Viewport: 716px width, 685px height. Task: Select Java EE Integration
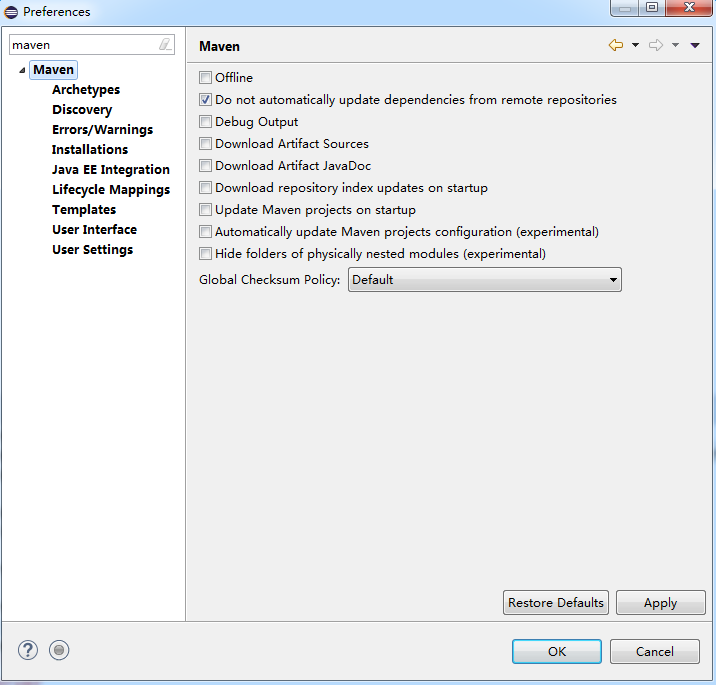click(111, 170)
